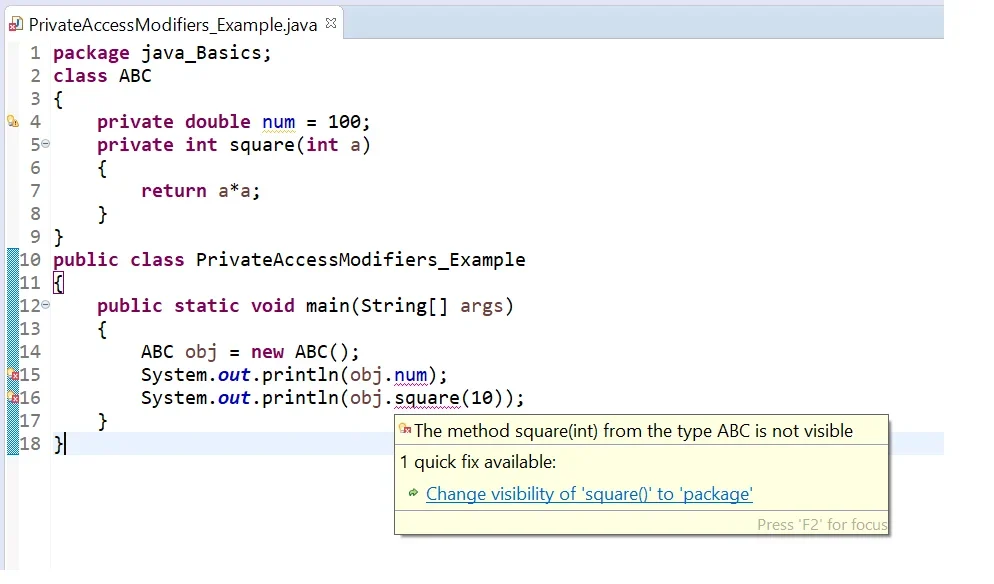Click the opening brace on line 11
The height and width of the screenshot is (584, 994).
[x=58, y=283]
